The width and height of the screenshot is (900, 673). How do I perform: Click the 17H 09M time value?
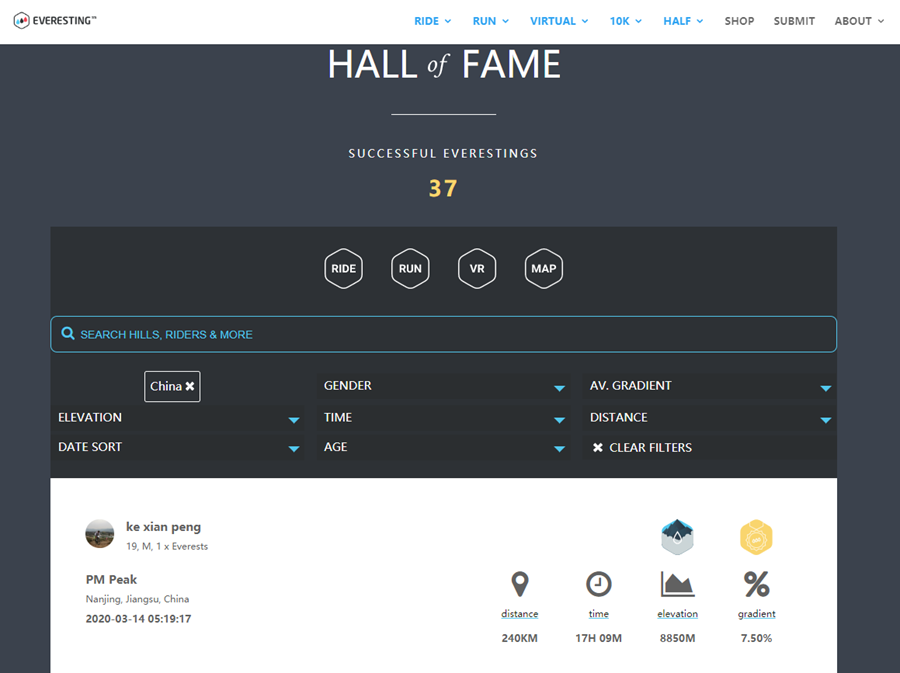coord(599,638)
